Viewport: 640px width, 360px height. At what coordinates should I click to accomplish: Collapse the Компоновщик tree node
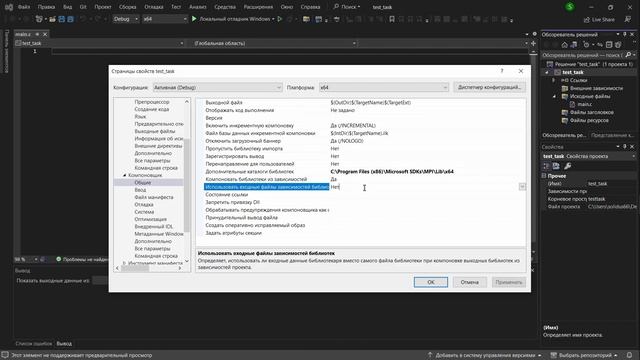pos(124,175)
